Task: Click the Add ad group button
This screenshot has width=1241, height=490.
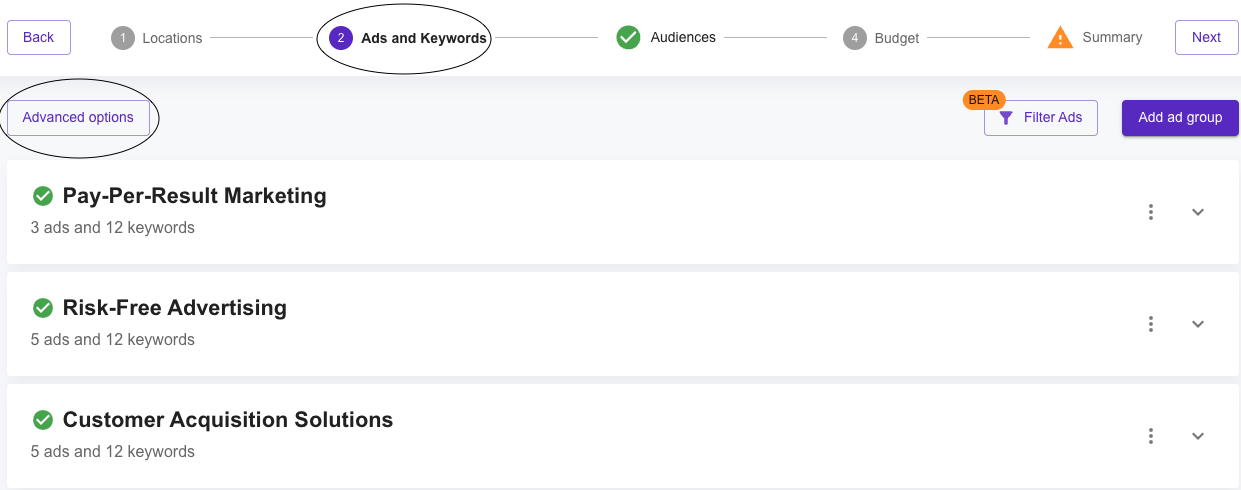Action: click(1180, 117)
